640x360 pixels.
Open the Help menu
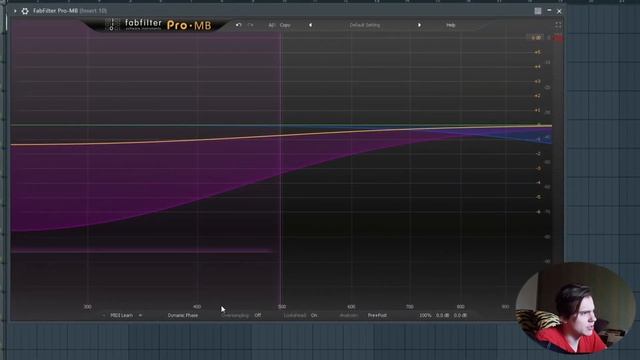(451, 25)
